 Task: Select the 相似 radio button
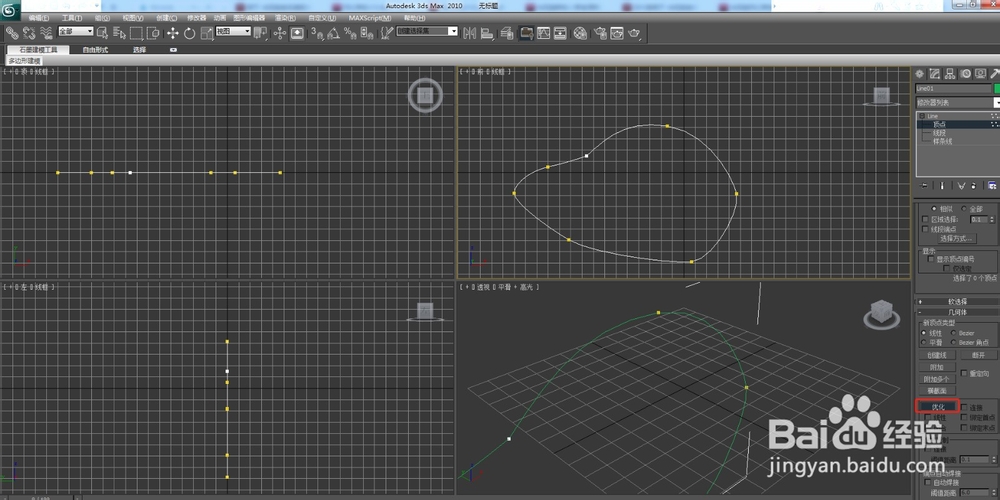pos(934,209)
